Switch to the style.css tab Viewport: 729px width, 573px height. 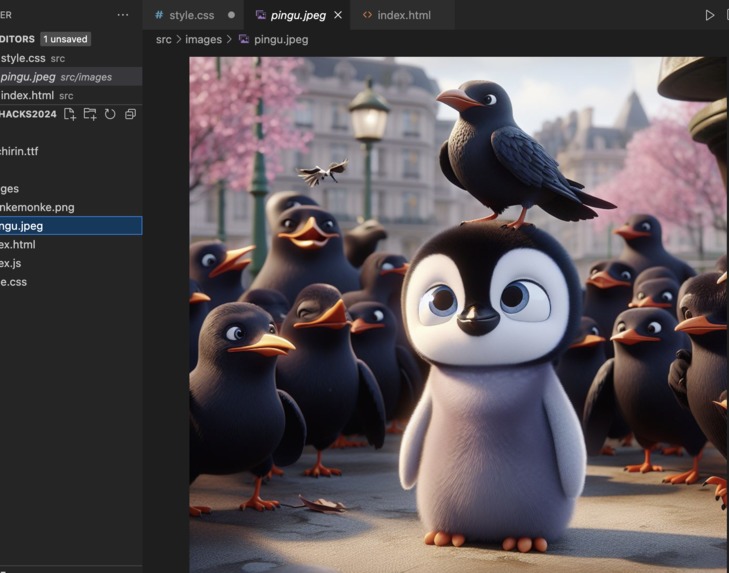[190, 15]
